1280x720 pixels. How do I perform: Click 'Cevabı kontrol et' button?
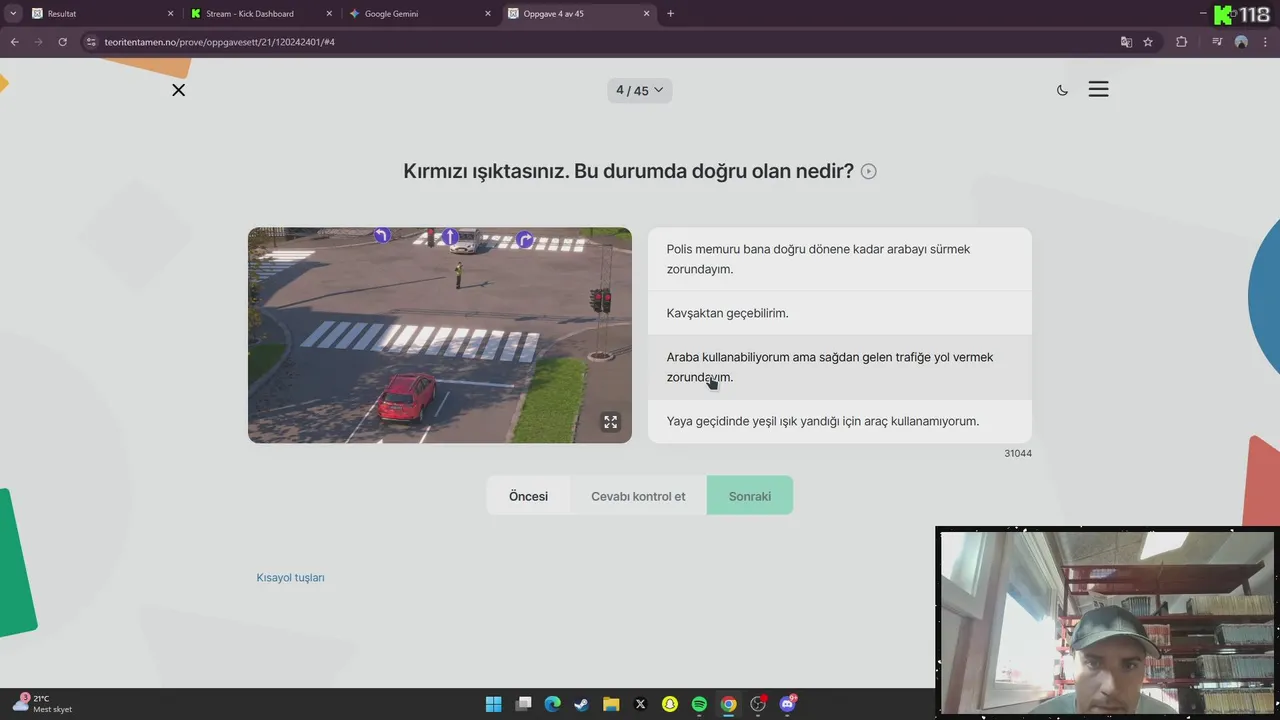click(638, 496)
